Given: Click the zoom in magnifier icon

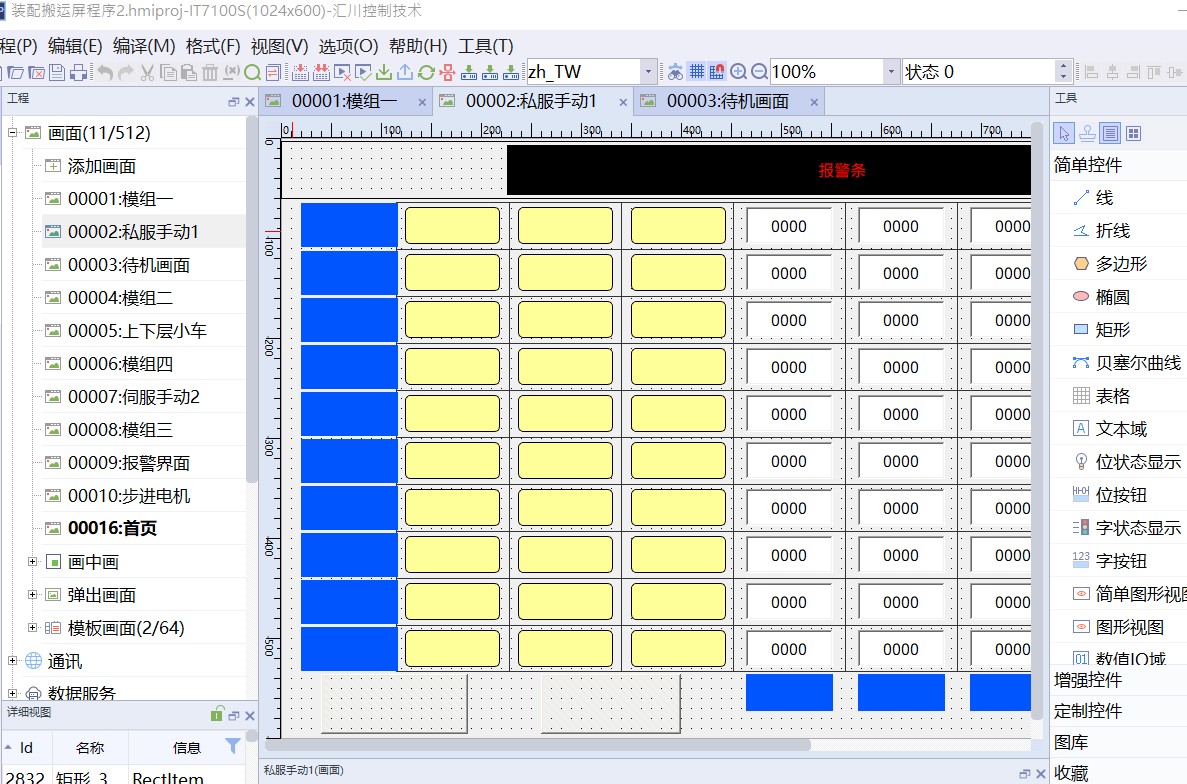Looking at the screenshot, I should tap(739, 72).
